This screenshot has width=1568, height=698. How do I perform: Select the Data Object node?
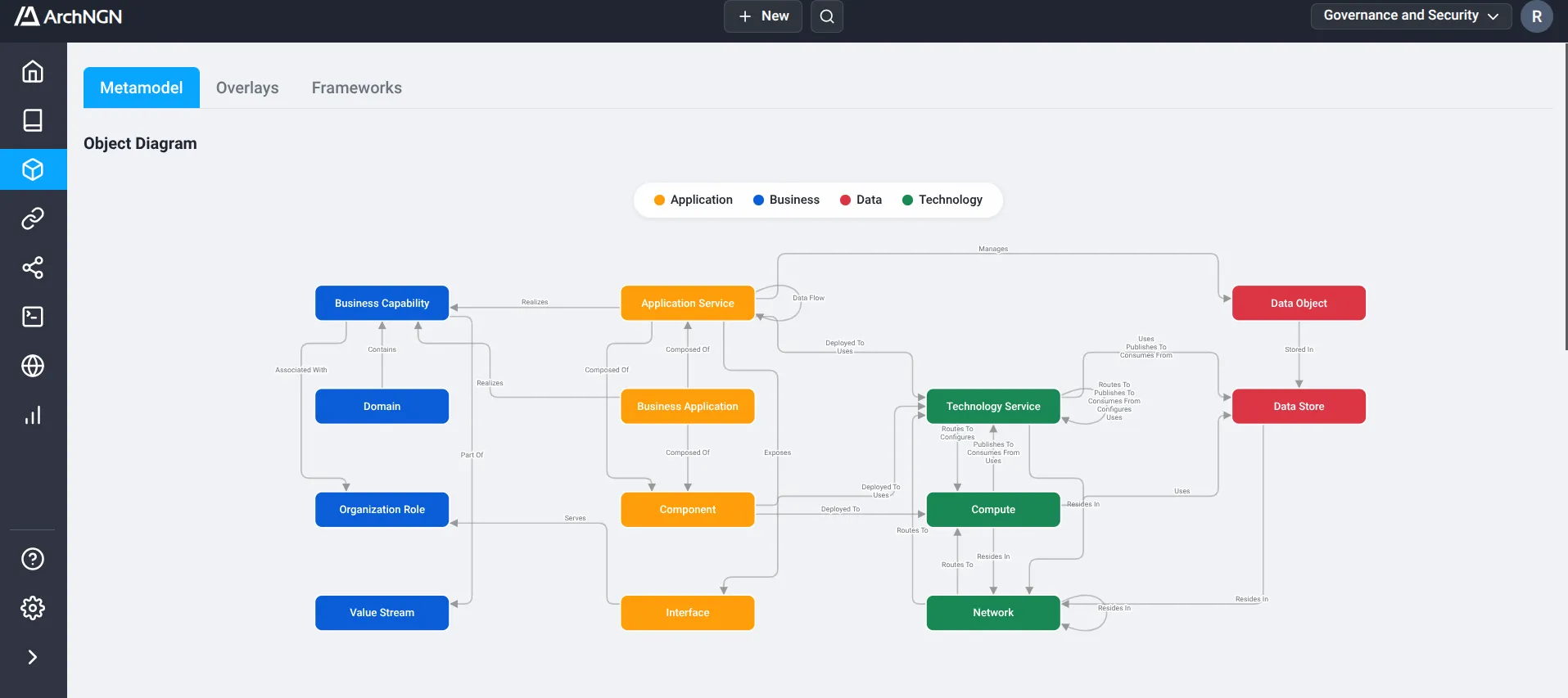[1299, 303]
